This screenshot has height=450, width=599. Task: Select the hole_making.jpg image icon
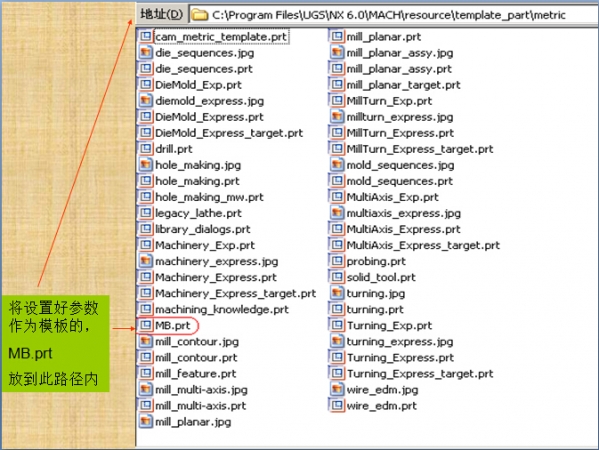pos(146,165)
